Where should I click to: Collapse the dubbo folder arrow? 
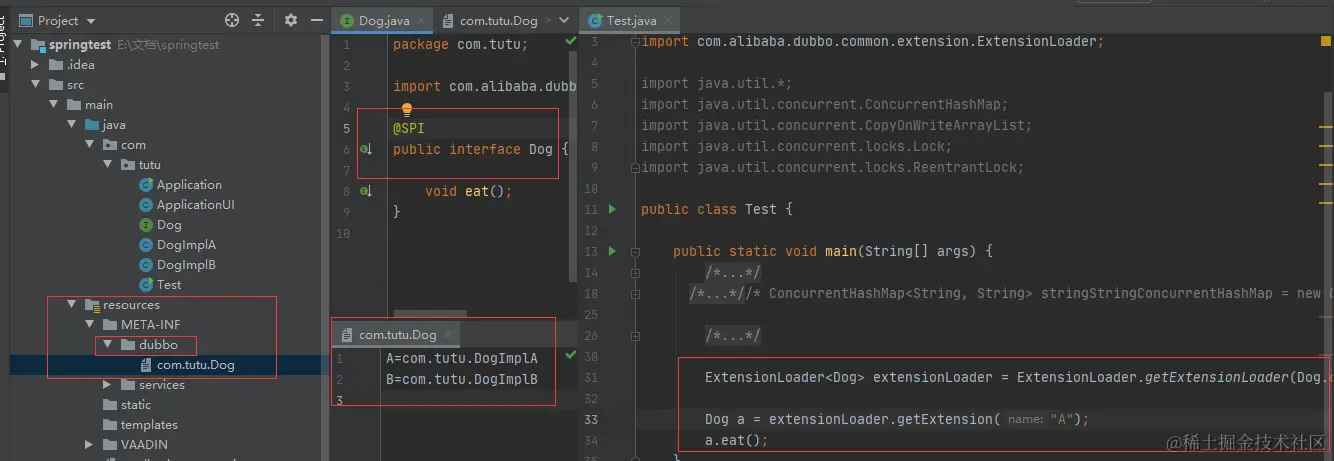pos(109,345)
